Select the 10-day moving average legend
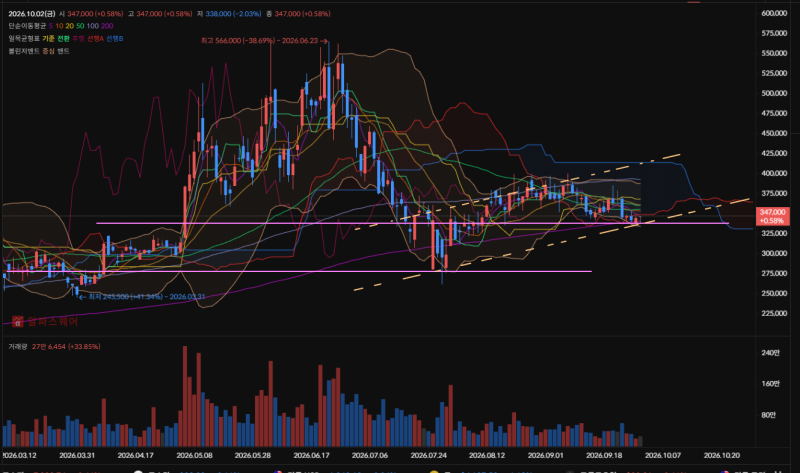The image size is (800, 473). pos(59,26)
